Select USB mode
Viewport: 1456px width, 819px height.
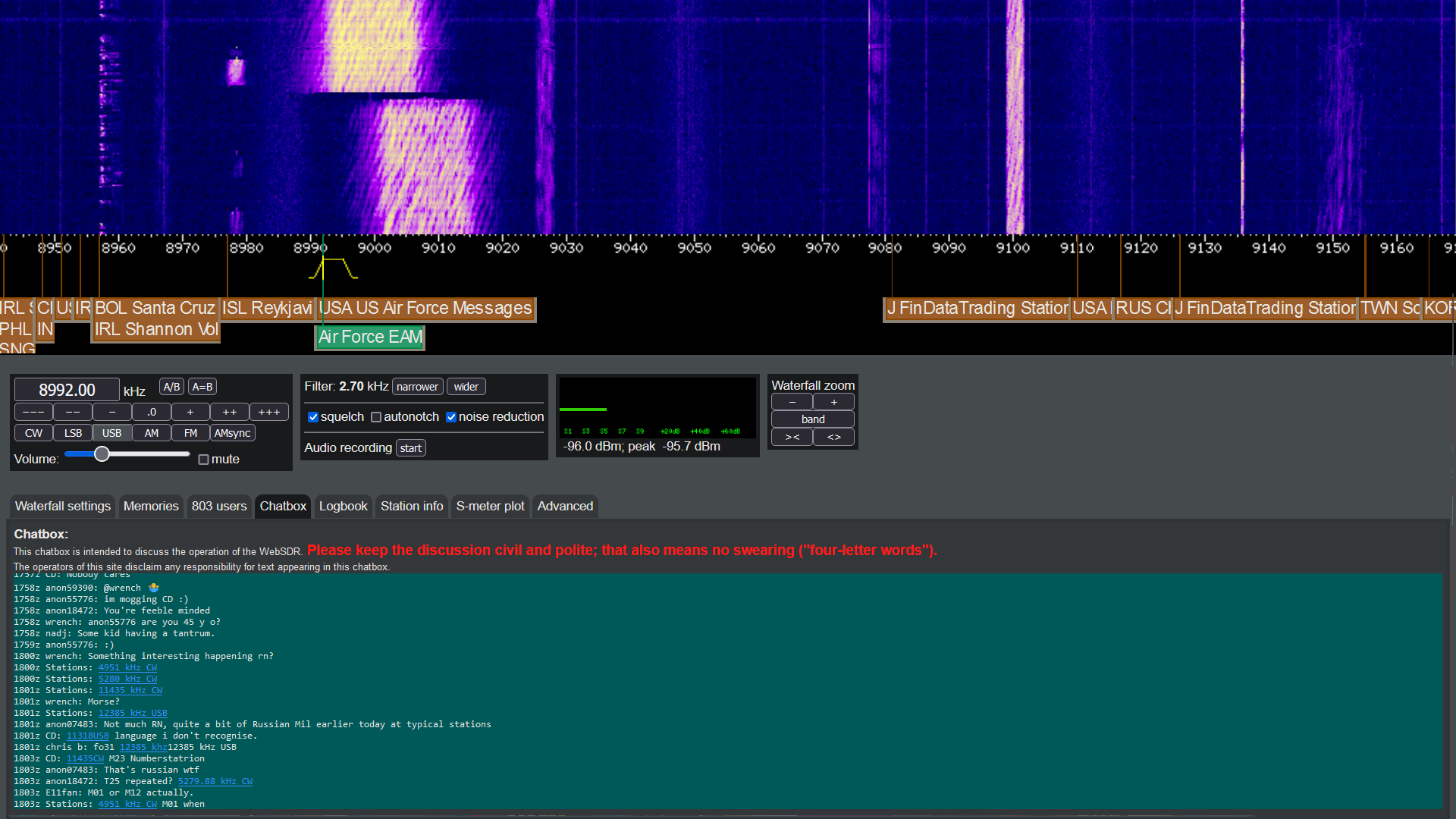pos(112,433)
